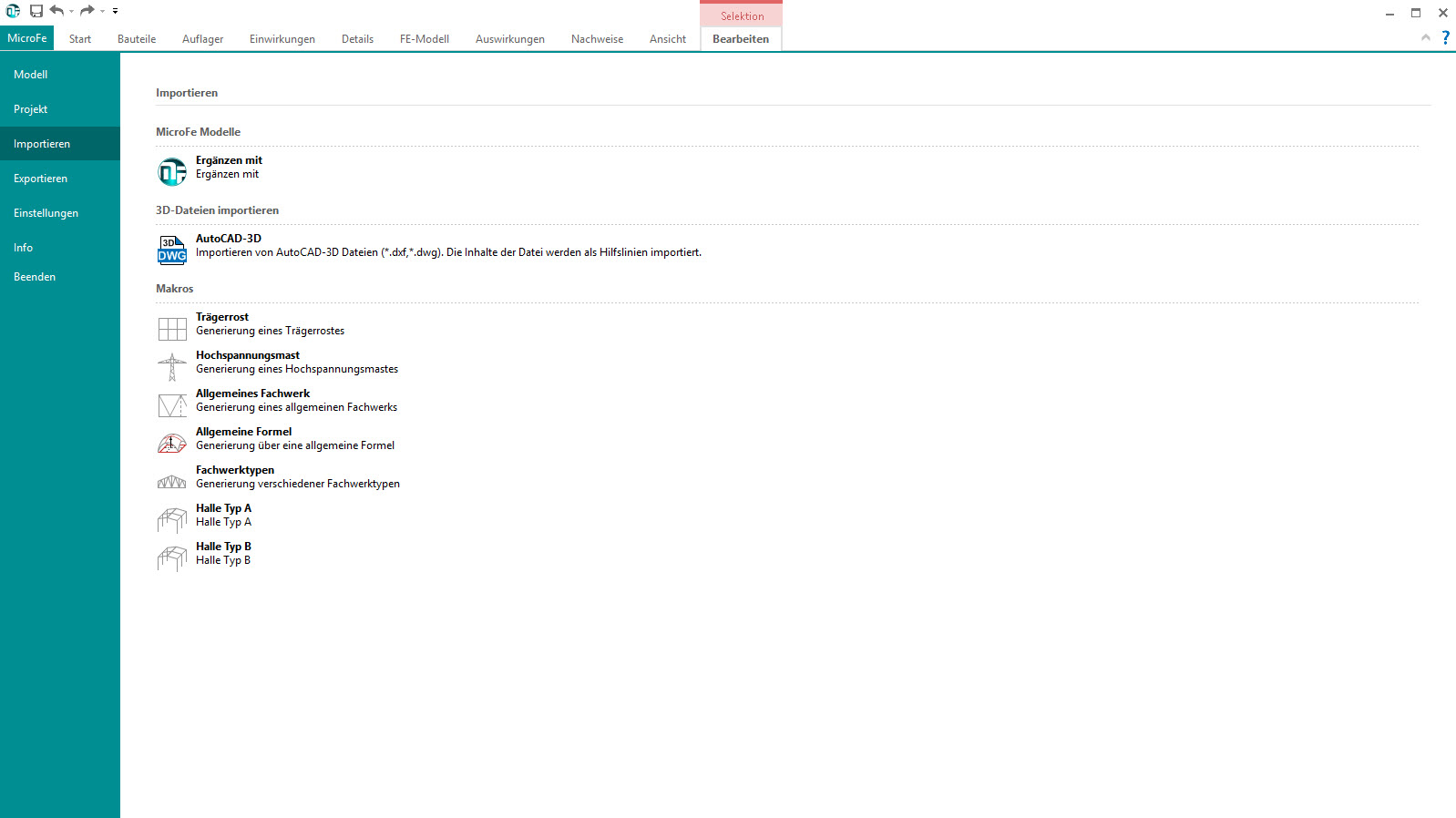Screen dimensions: 1456x818
Task: Open the Ansicht ribbon tab
Action: pyautogui.click(x=668, y=39)
